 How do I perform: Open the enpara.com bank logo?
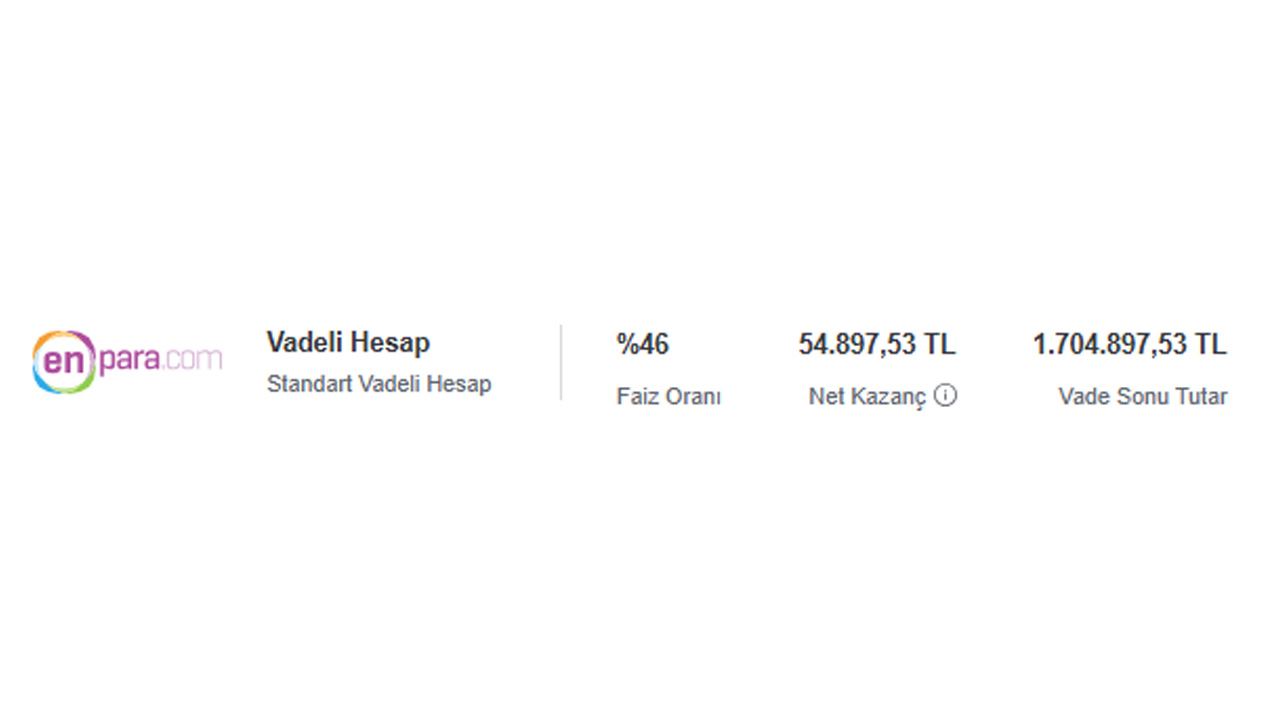point(127,362)
